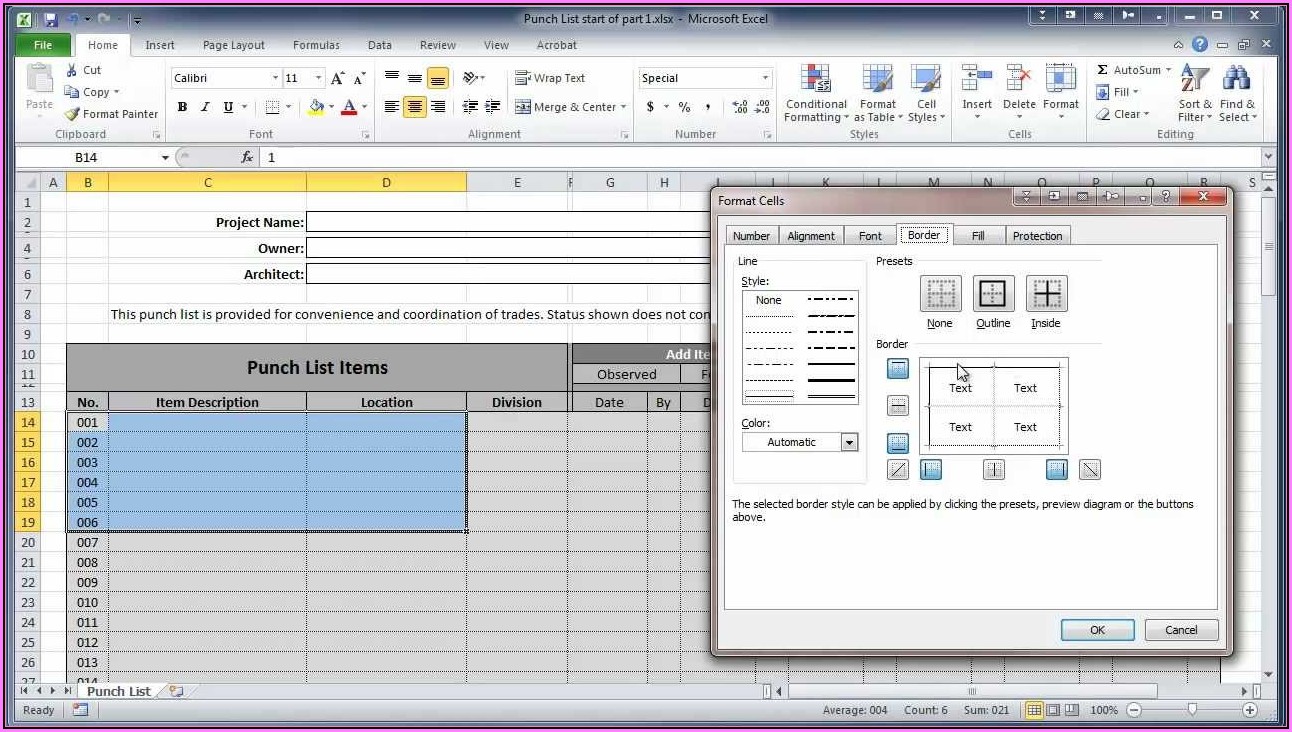Click the Wrap Text icon
This screenshot has width=1292, height=732.
522,78
